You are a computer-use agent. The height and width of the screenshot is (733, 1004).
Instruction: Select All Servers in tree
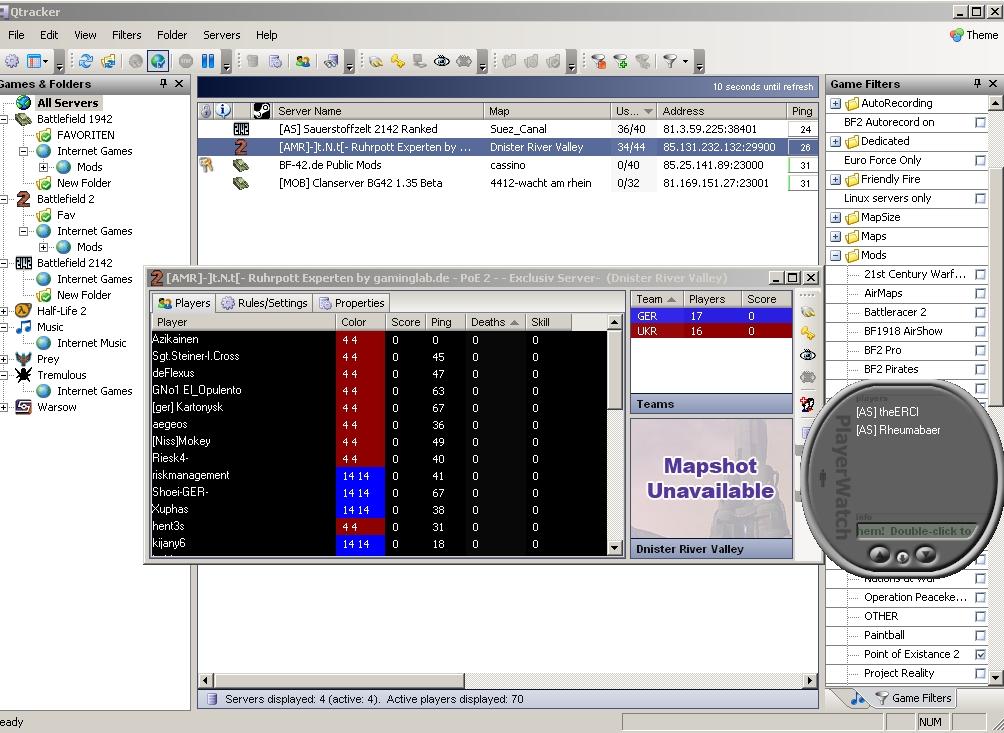67,103
